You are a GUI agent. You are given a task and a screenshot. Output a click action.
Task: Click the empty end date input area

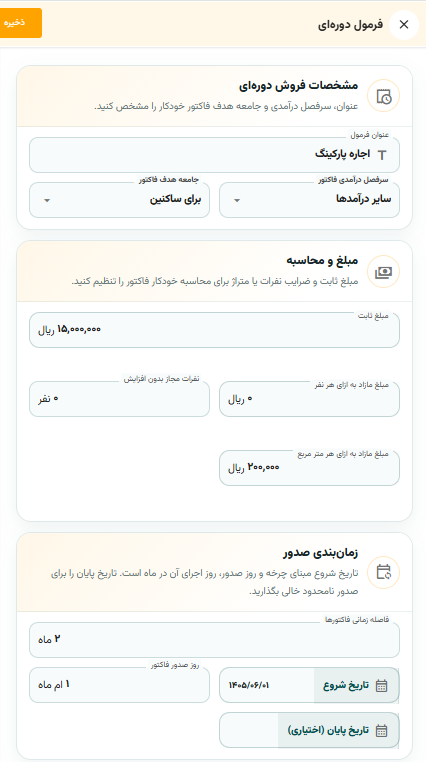pos(249,730)
